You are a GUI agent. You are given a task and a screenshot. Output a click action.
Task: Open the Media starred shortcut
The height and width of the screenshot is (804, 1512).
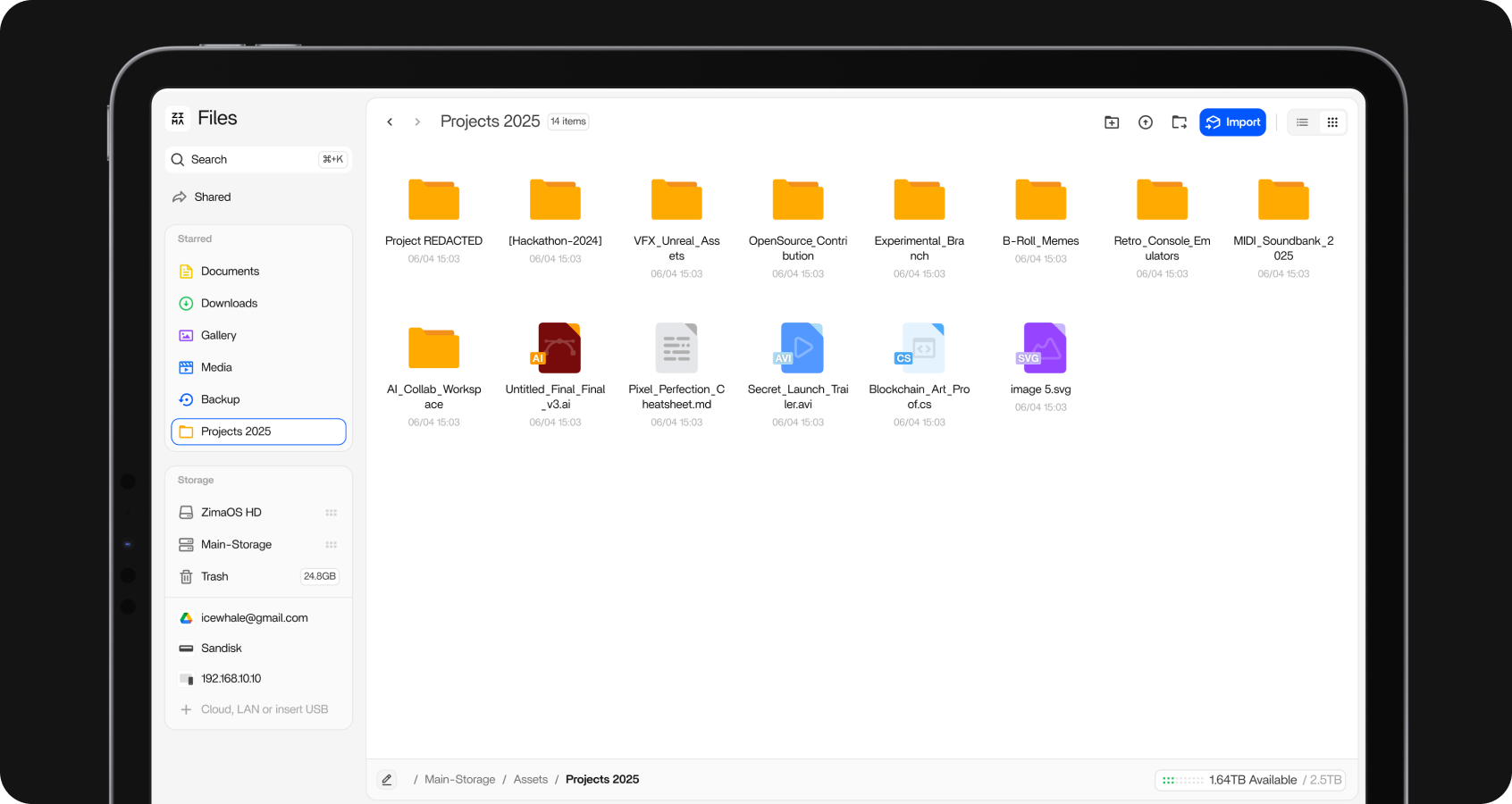tap(215, 367)
